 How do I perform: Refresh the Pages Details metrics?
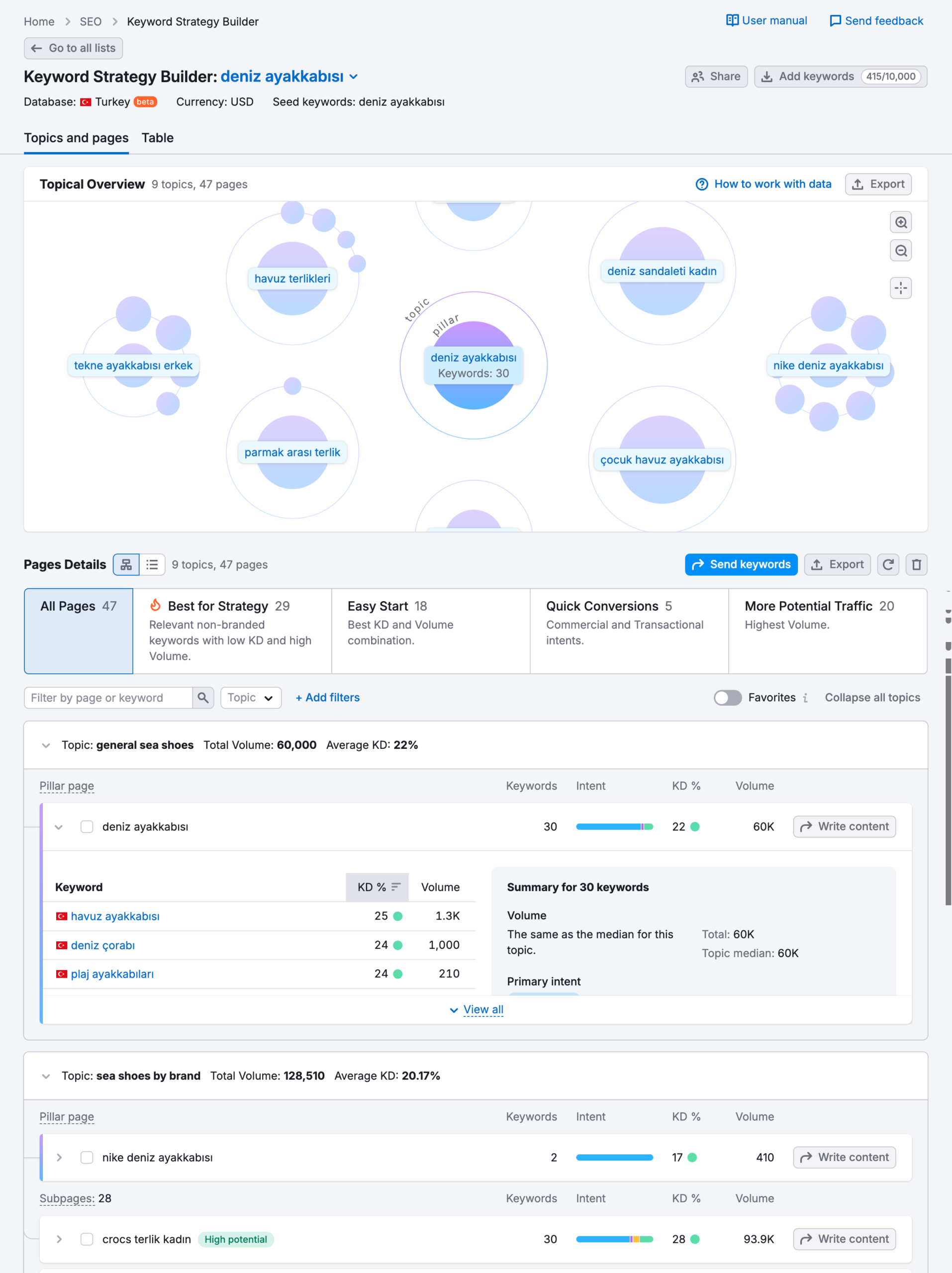888,564
